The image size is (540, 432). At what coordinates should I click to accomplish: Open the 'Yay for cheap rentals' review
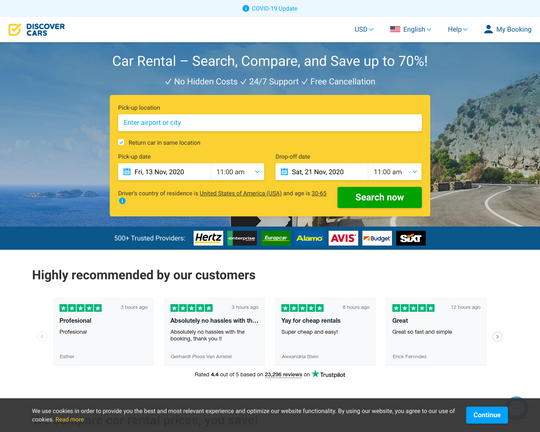click(325, 331)
